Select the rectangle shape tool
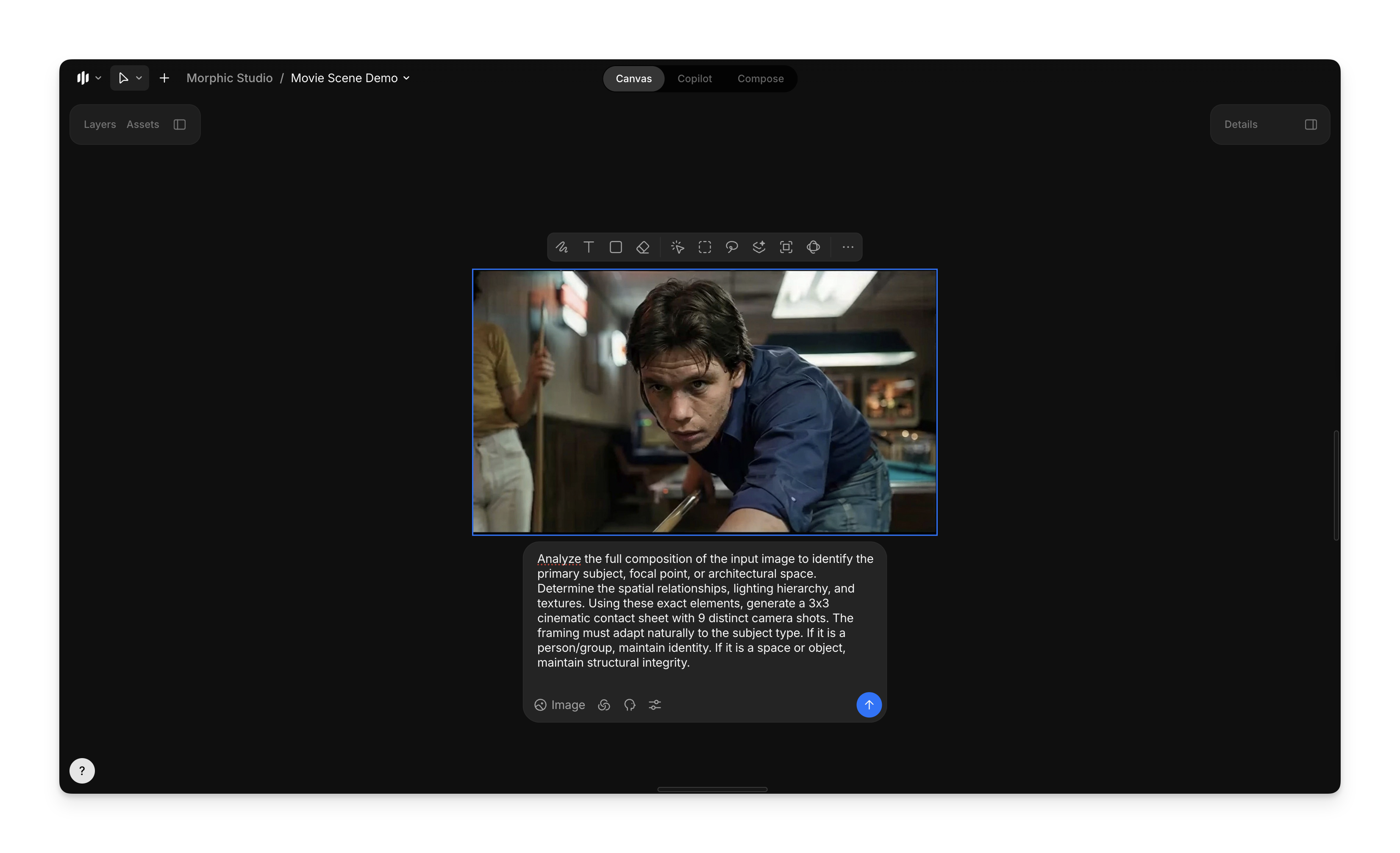Screen dimensions: 1400x853 click(615, 247)
